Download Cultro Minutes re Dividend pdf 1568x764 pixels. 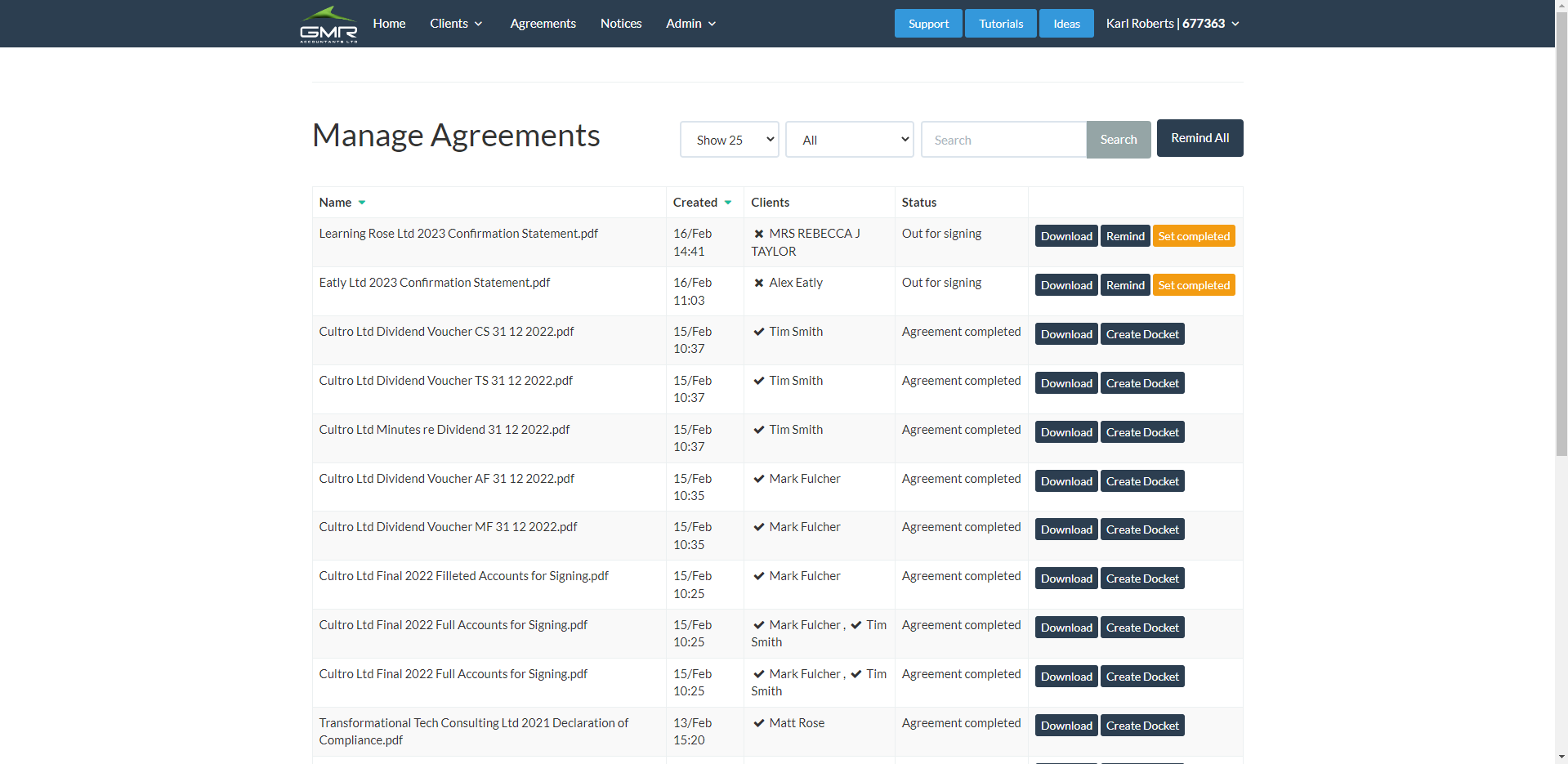click(1066, 432)
